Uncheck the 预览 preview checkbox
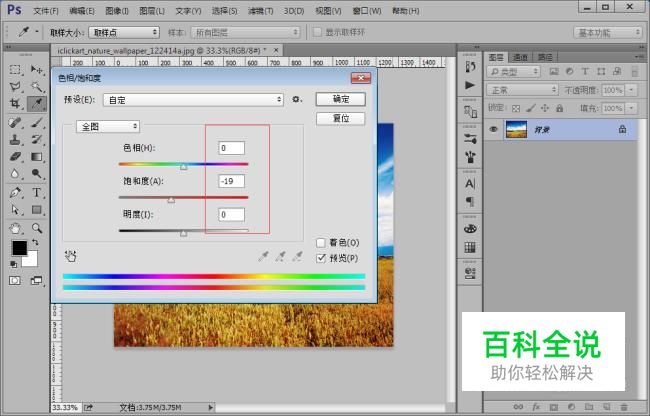 pos(321,258)
